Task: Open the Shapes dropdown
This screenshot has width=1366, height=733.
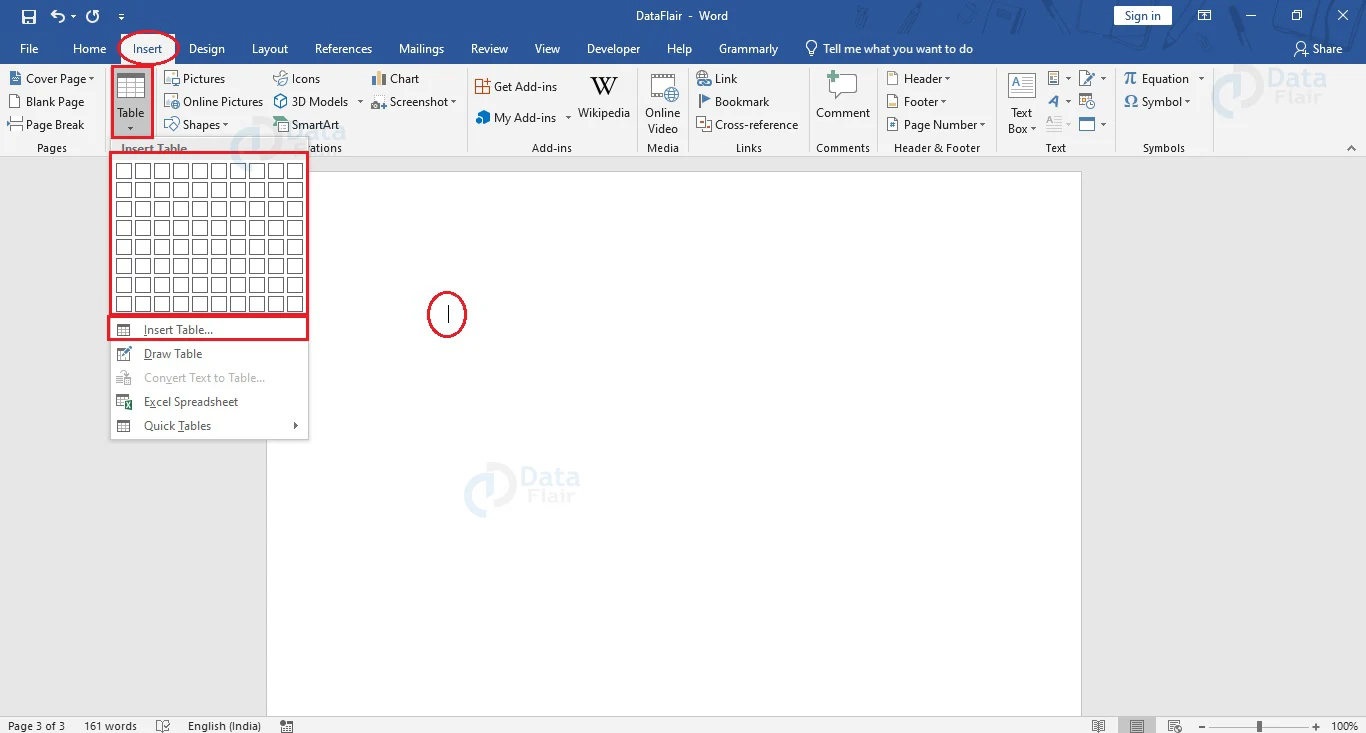Action: point(197,124)
